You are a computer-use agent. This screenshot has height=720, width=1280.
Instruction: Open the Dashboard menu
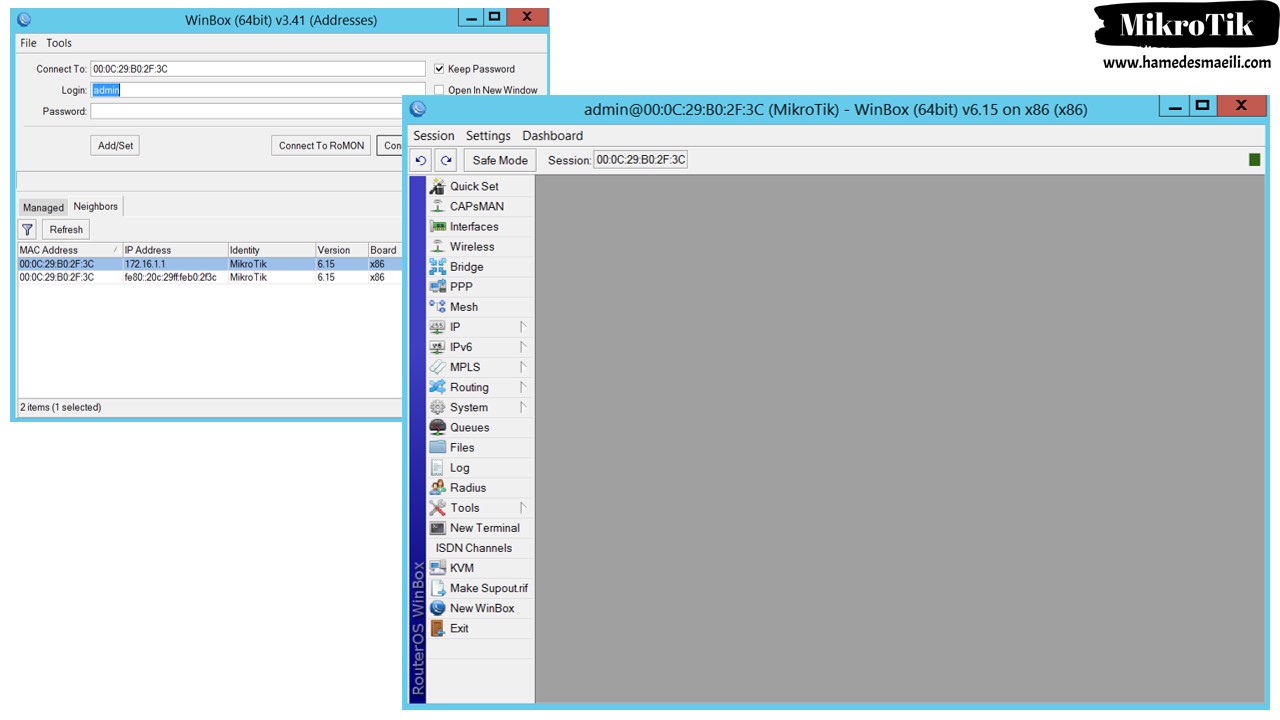[x=553, y=136]
